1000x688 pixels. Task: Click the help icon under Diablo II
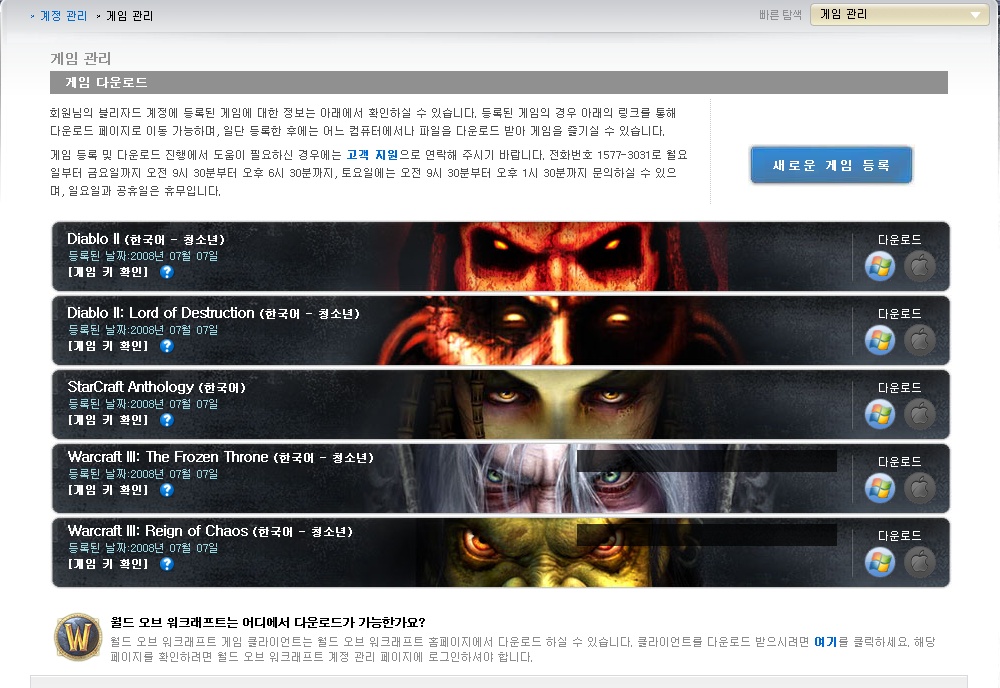(166, 272)
